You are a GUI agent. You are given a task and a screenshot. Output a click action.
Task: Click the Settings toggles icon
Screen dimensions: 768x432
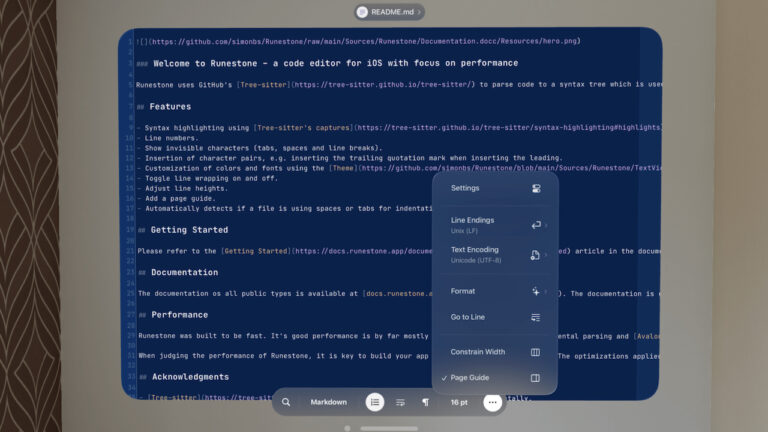click(x=536, y=188)
